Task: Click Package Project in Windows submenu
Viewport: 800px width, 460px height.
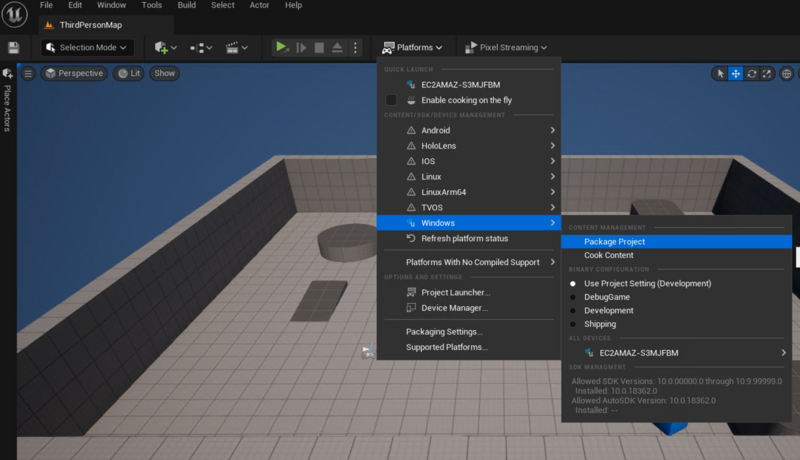Action: (x=676, y=242)
